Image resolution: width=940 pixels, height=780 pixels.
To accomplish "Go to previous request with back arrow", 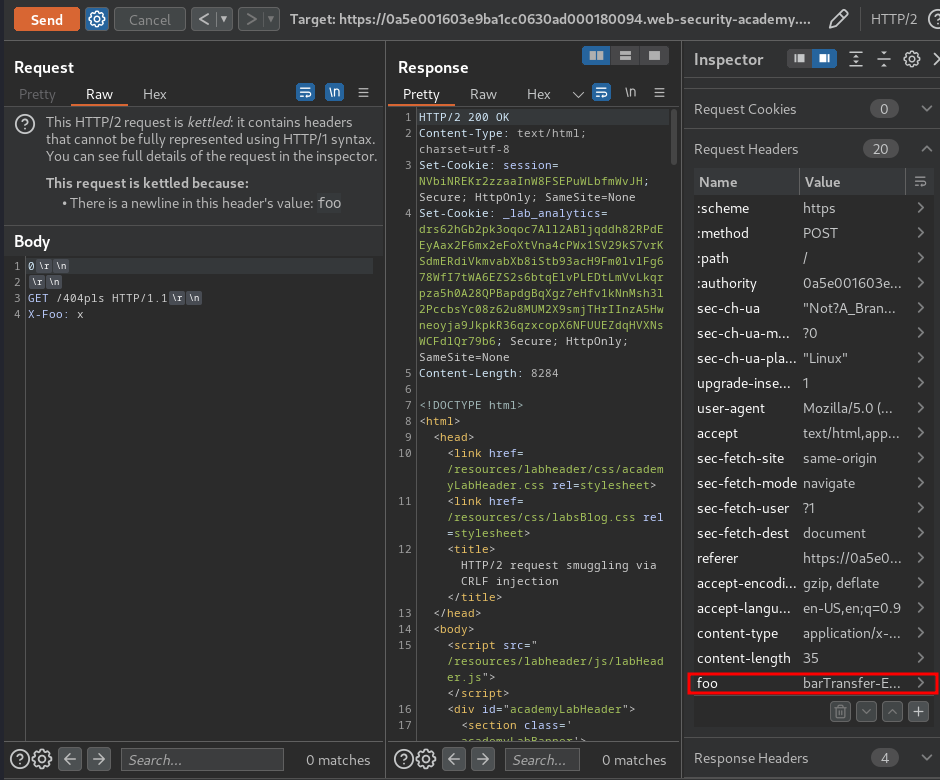I will [x=204, y=19].
